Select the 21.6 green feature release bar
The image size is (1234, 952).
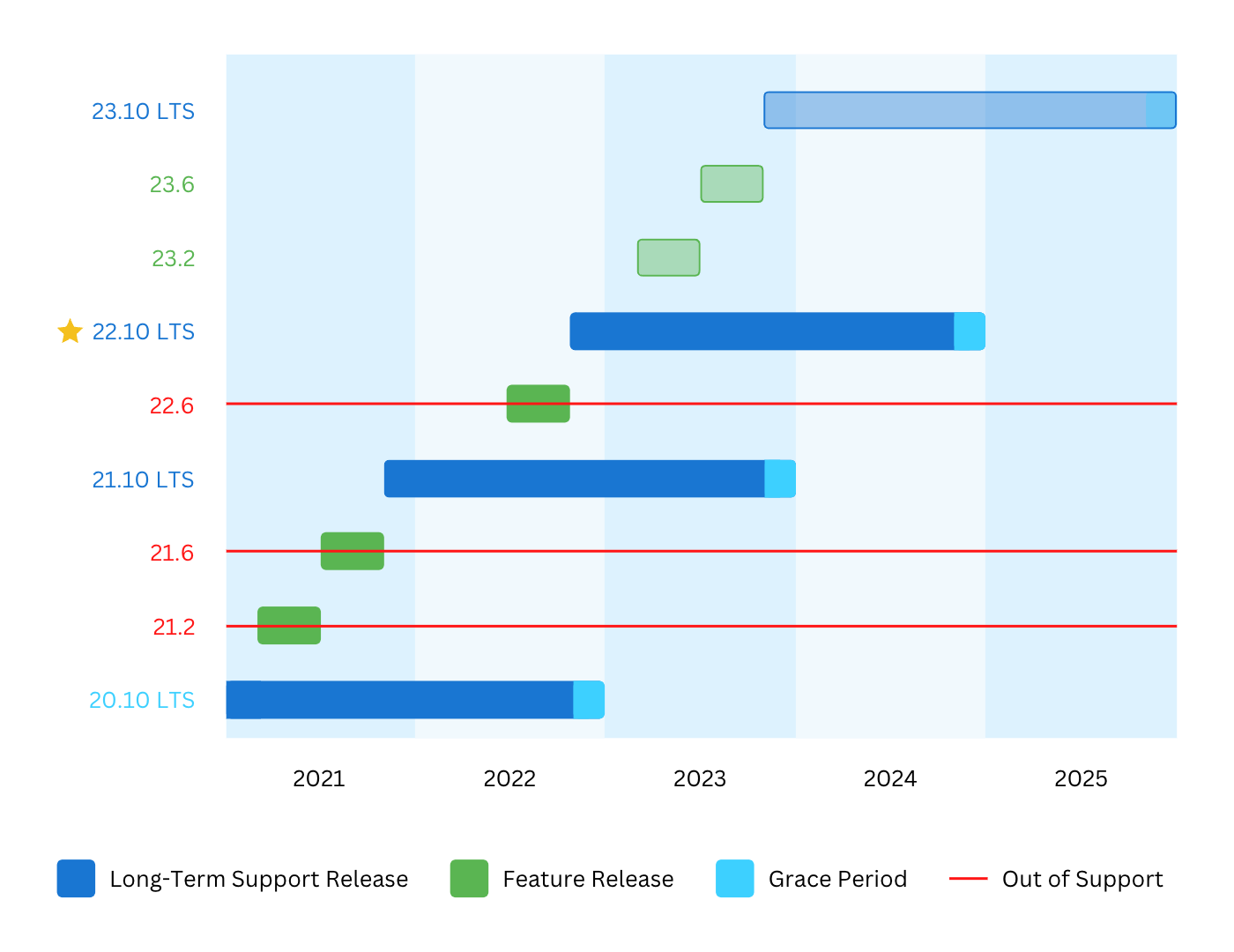coord(352,551)
